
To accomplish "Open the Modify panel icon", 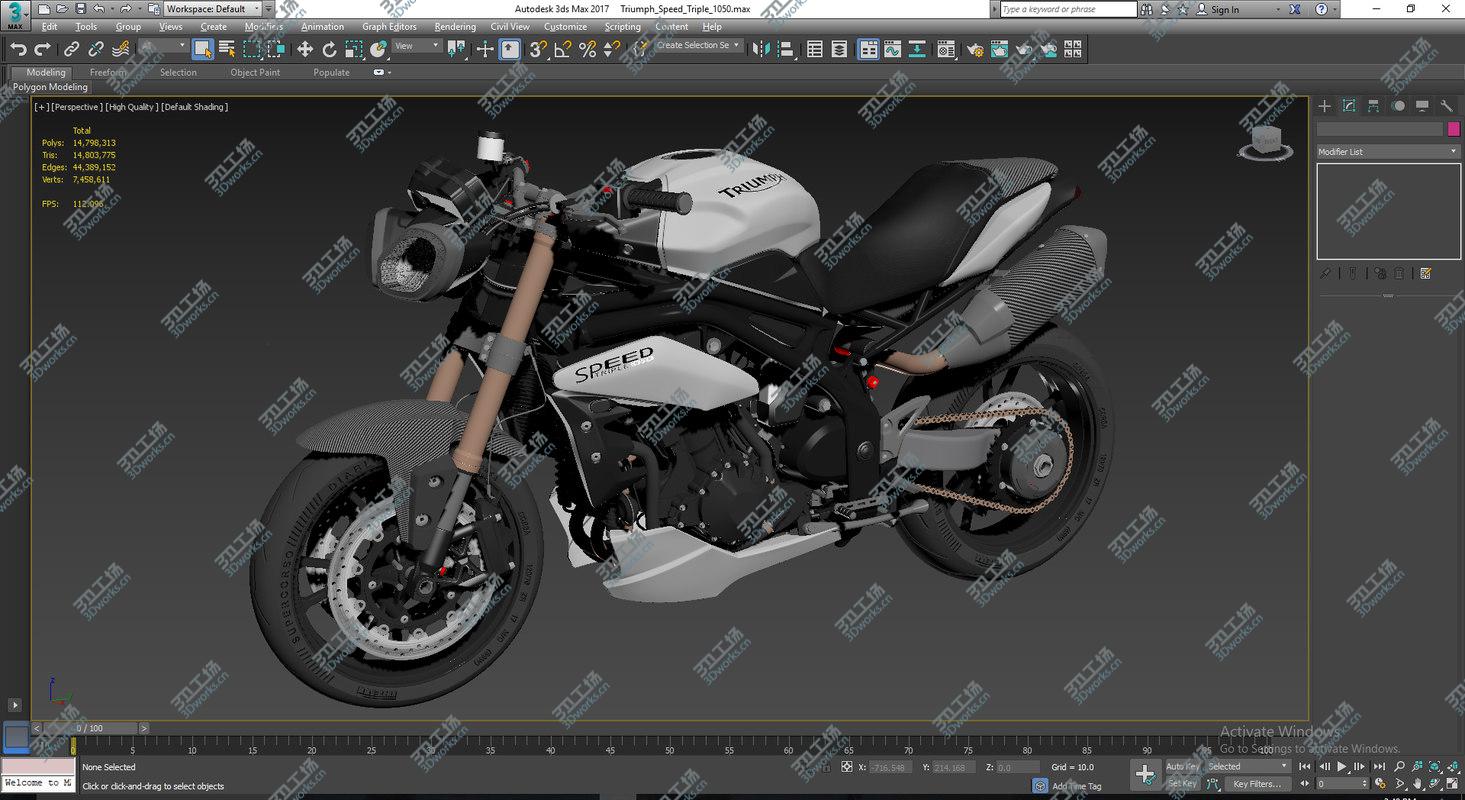I will coord(1349,106).
